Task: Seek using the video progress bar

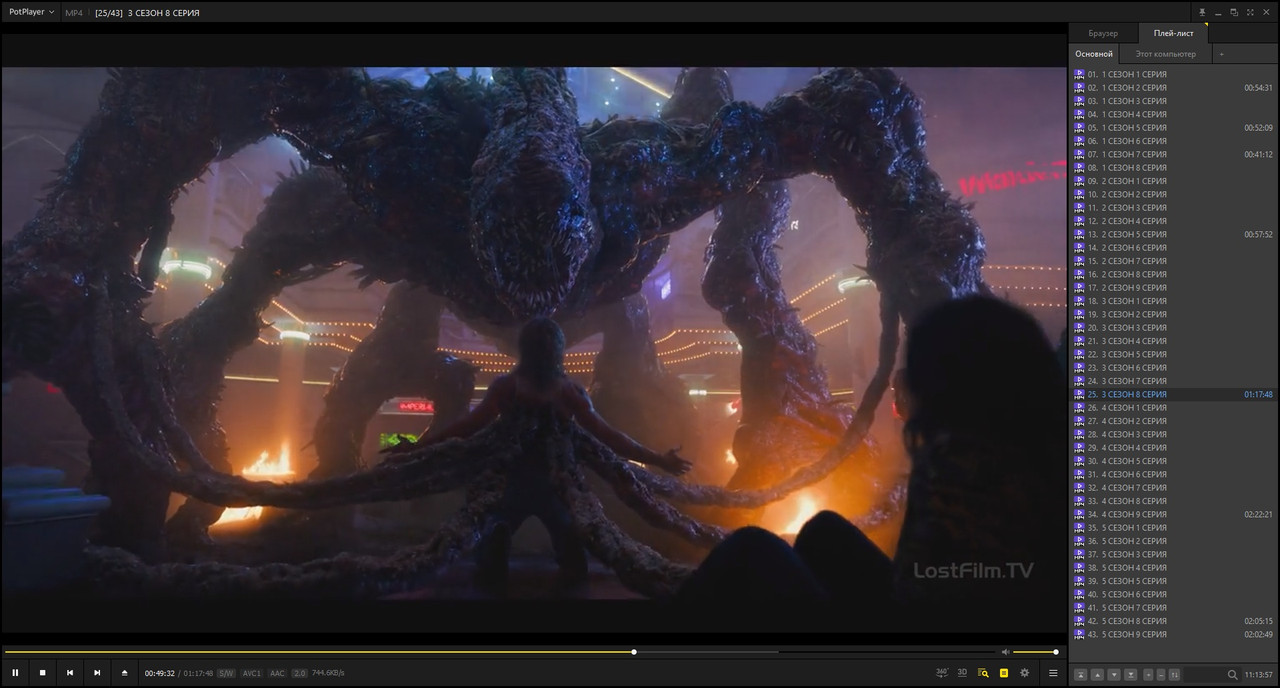Action: [x=500, y=652]
